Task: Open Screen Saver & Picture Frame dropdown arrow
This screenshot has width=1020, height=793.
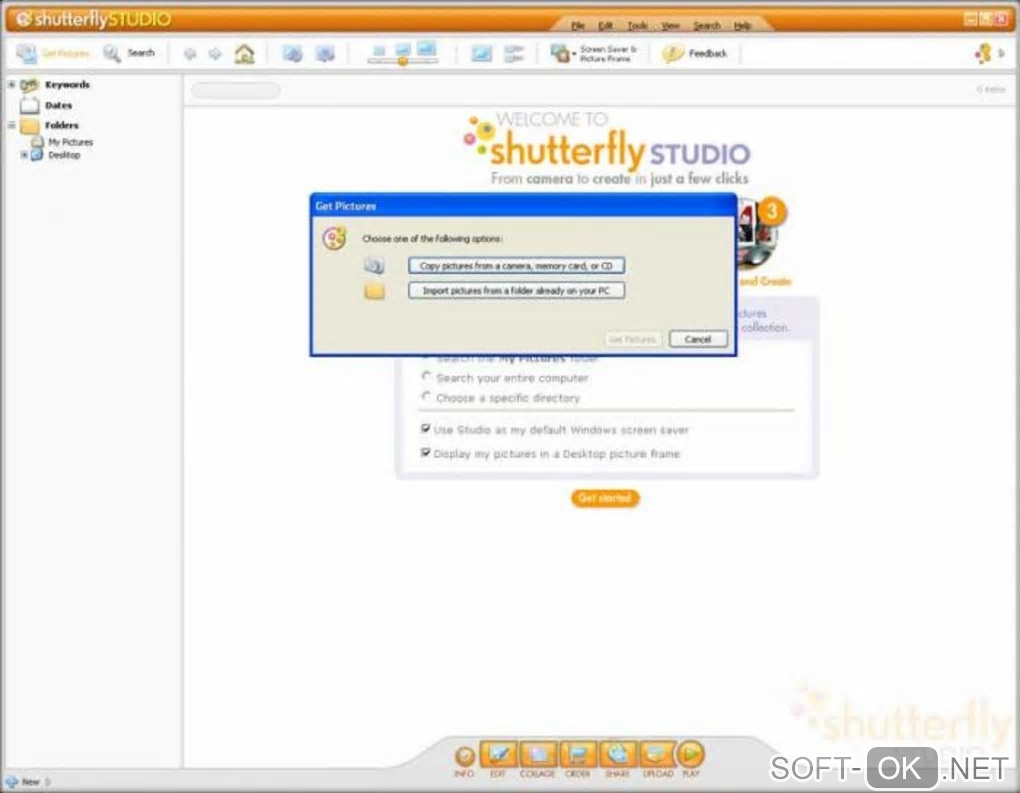Action: [x=574, y=54]
